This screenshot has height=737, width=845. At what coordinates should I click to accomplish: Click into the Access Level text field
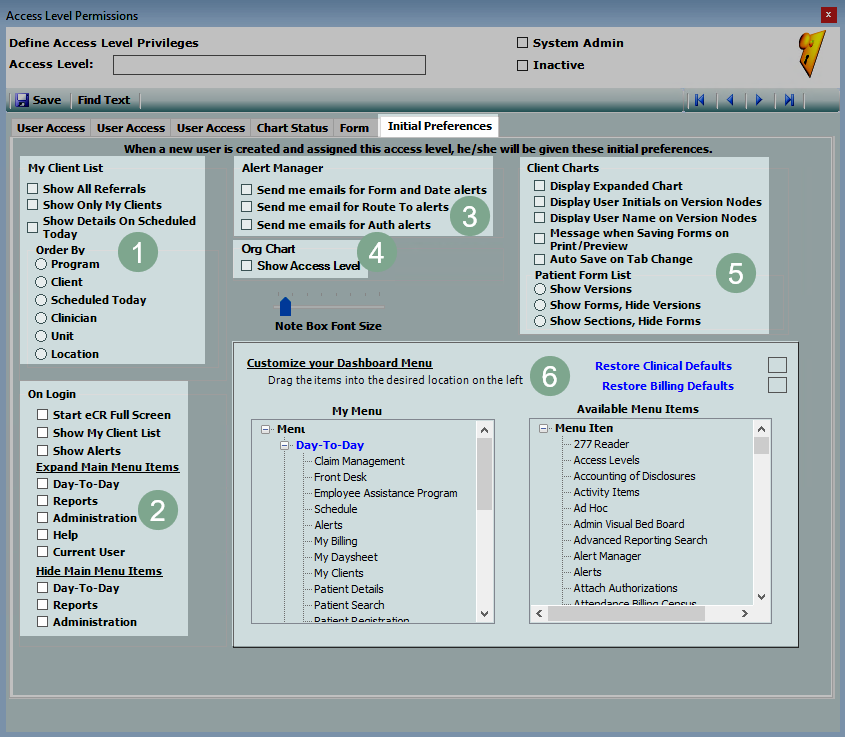pyautogui.click(x=269, y=65)
